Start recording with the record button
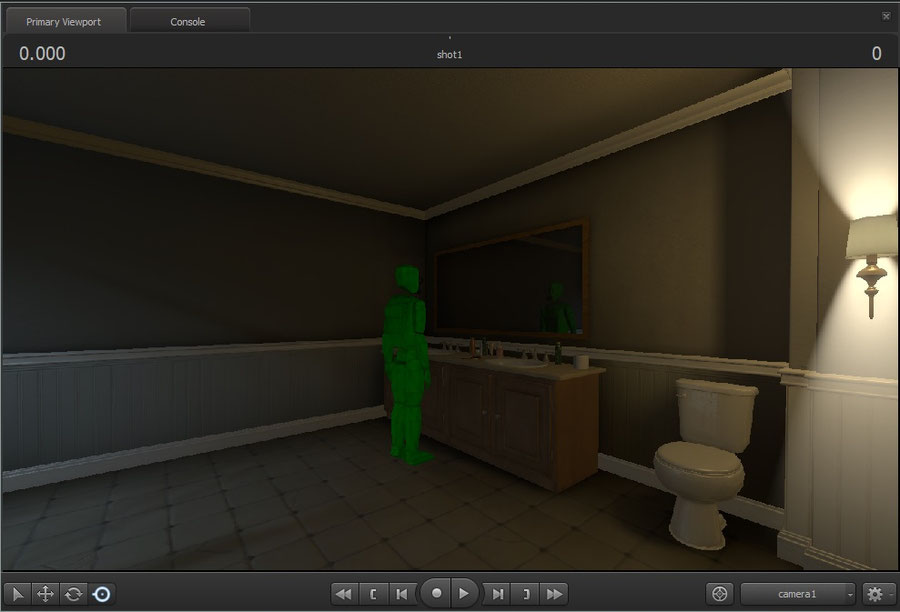This screenshot has height=612, width=900. point(436,593)
